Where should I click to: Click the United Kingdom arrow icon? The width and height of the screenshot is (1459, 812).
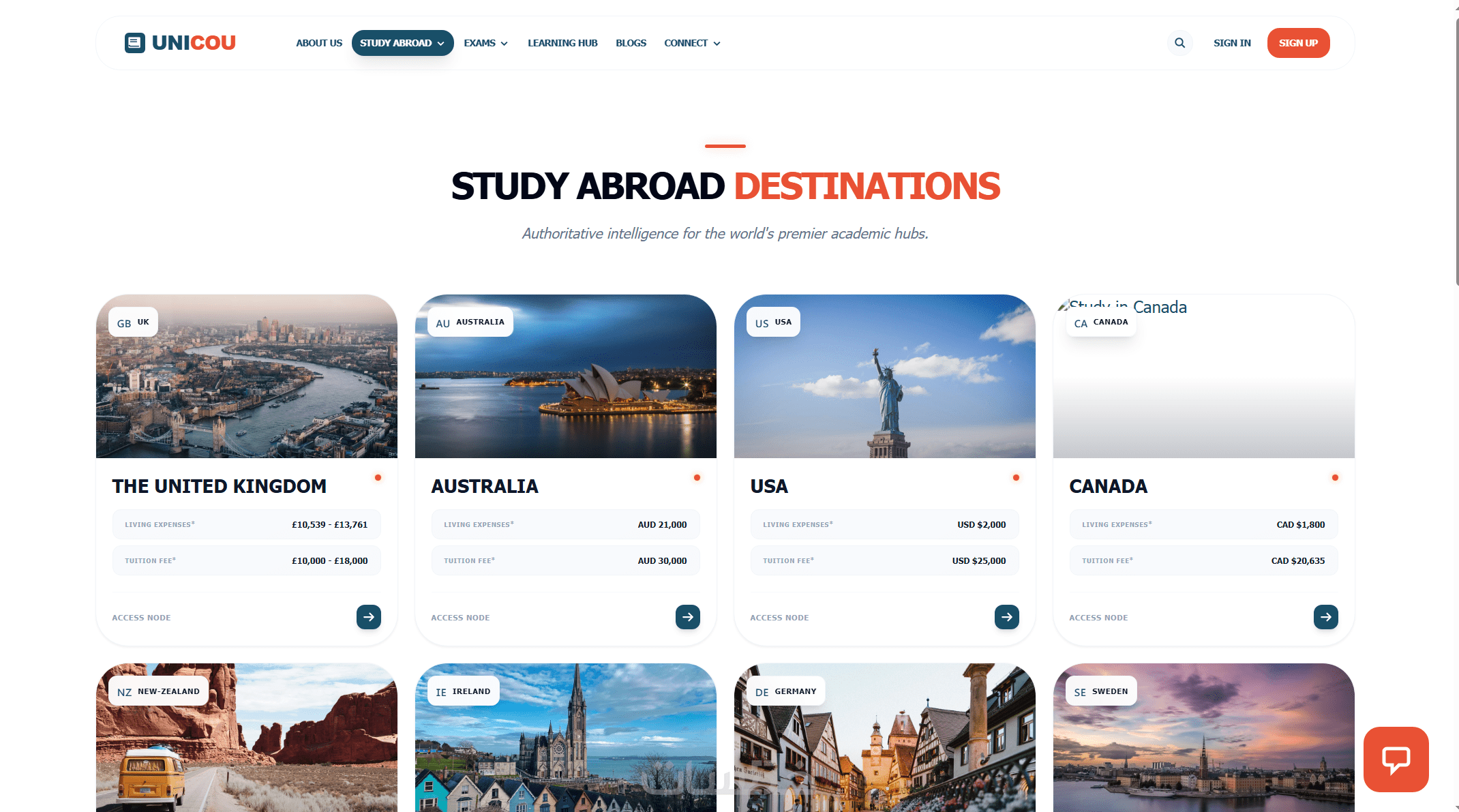(368, 617)
